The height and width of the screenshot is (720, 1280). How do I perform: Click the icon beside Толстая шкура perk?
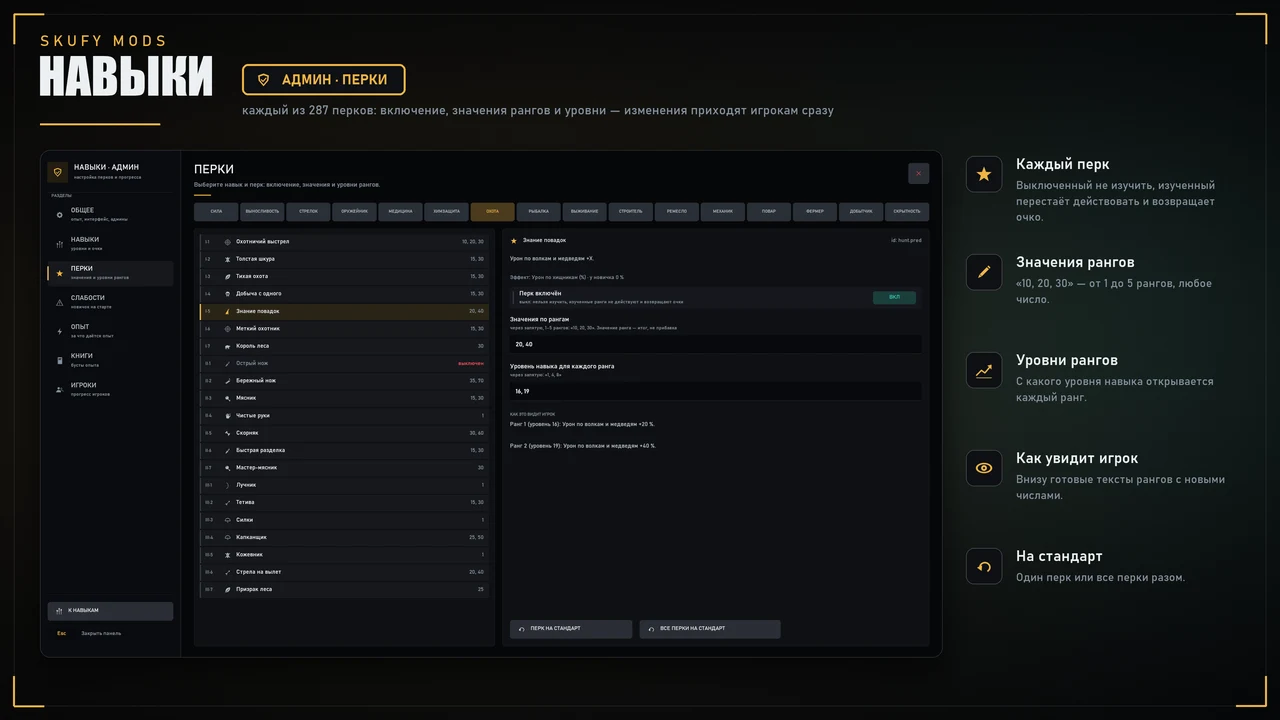tap(227, 259)
